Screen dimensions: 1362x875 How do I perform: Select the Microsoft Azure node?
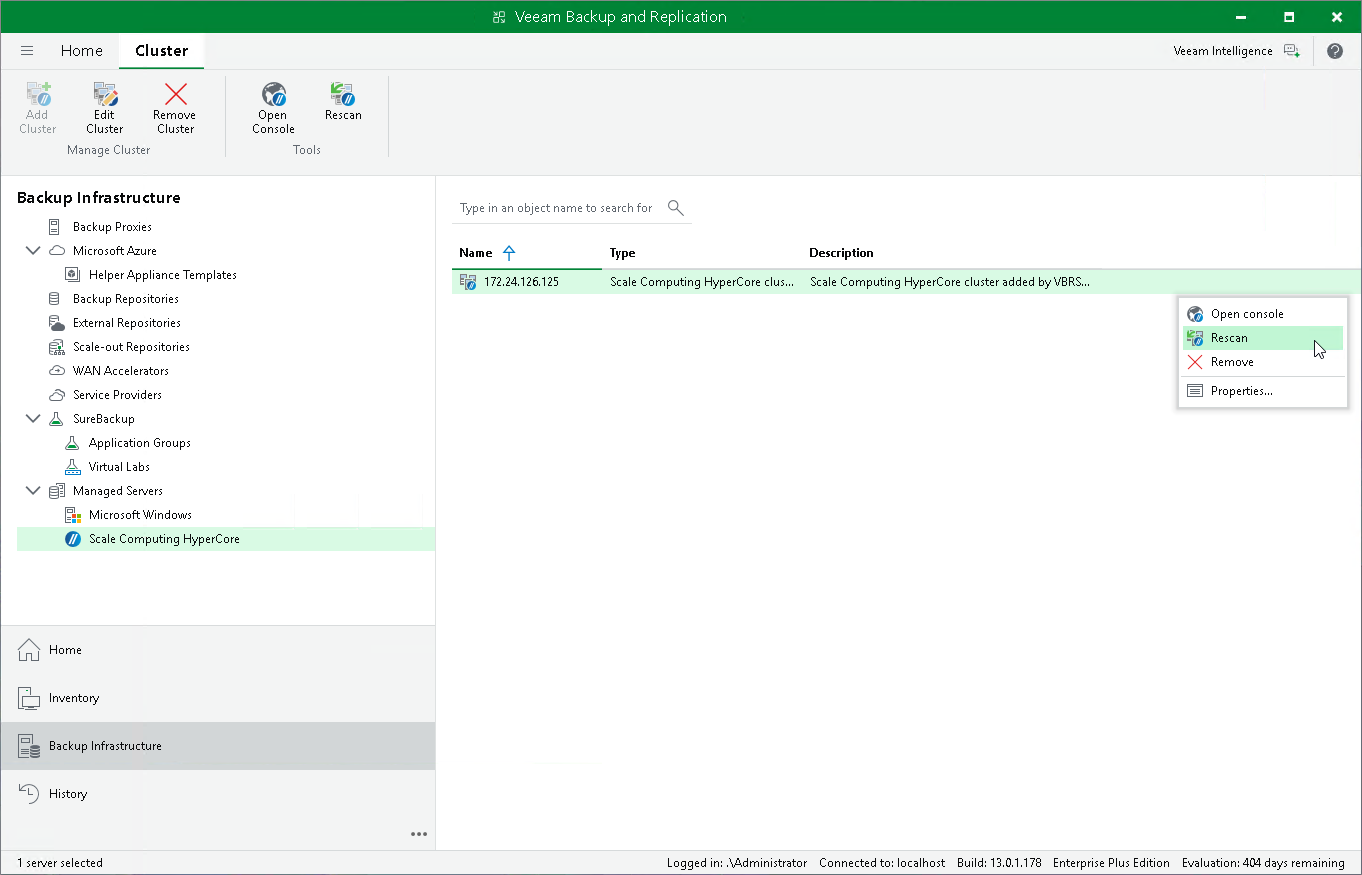pos(115,251)
